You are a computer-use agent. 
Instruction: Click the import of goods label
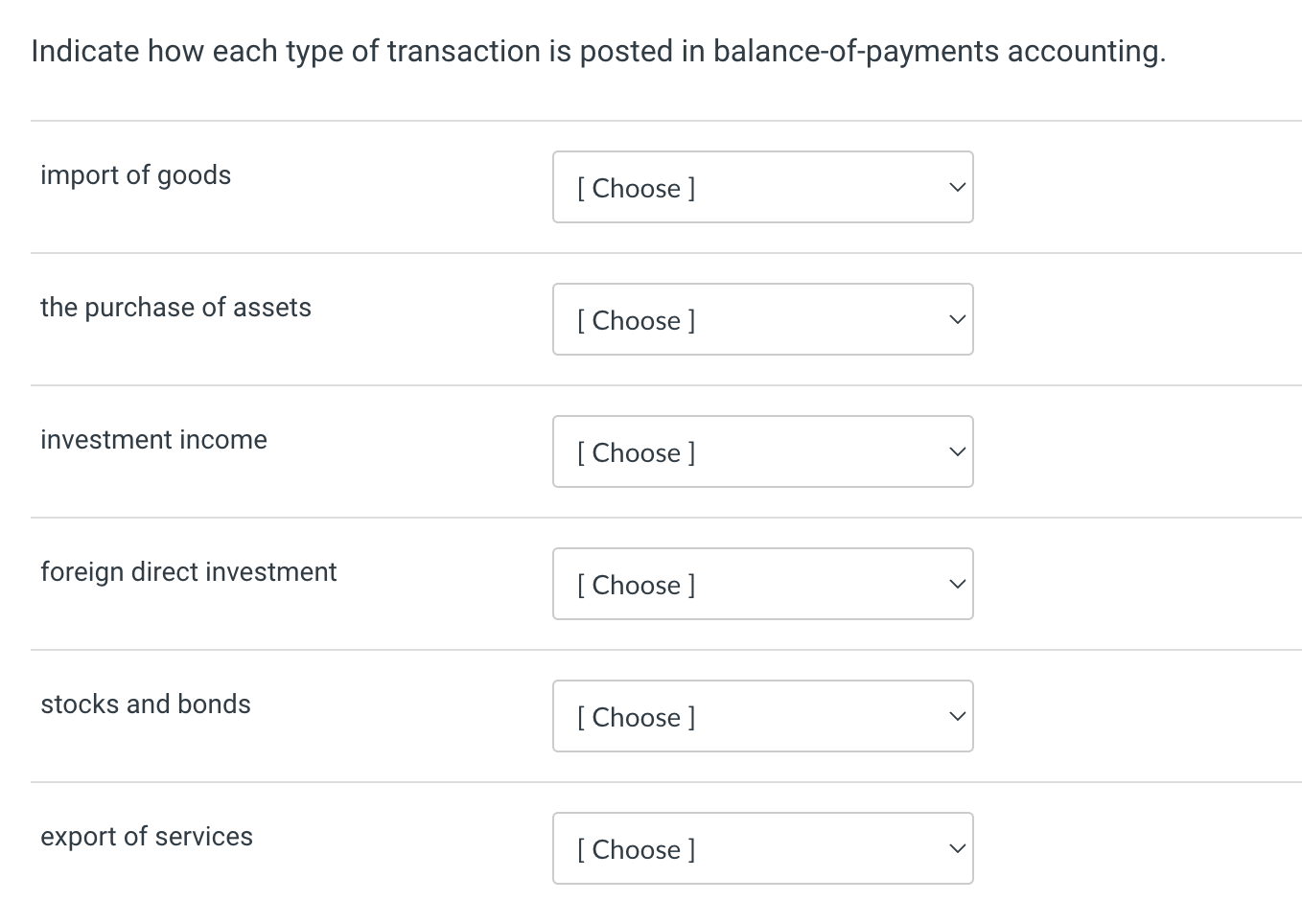pyautogui.click(x=135, y=175)
